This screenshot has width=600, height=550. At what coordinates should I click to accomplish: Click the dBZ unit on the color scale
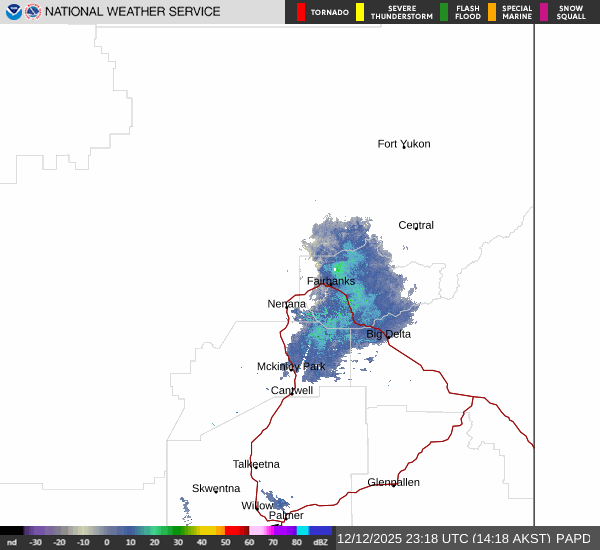coord(320,541)
